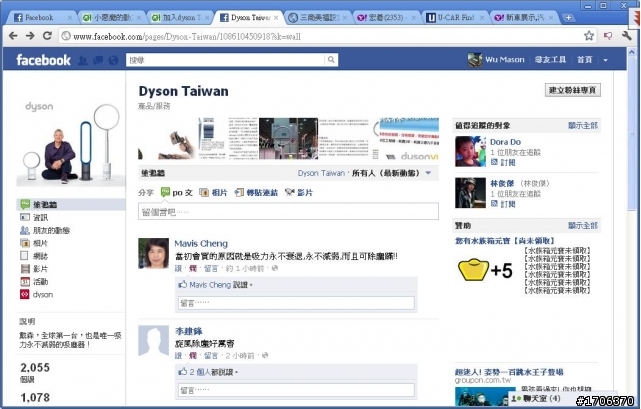Choose 轉貼連結 share option
The height and width of the screenshot is (409, 641).
click(x=256, y=192)
